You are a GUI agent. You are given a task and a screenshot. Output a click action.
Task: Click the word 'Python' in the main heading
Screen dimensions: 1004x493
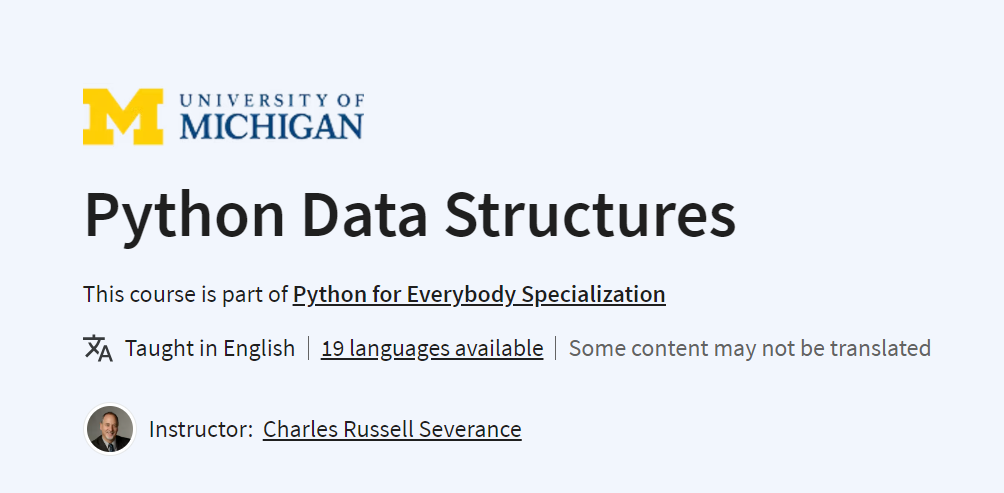(184, 218)
